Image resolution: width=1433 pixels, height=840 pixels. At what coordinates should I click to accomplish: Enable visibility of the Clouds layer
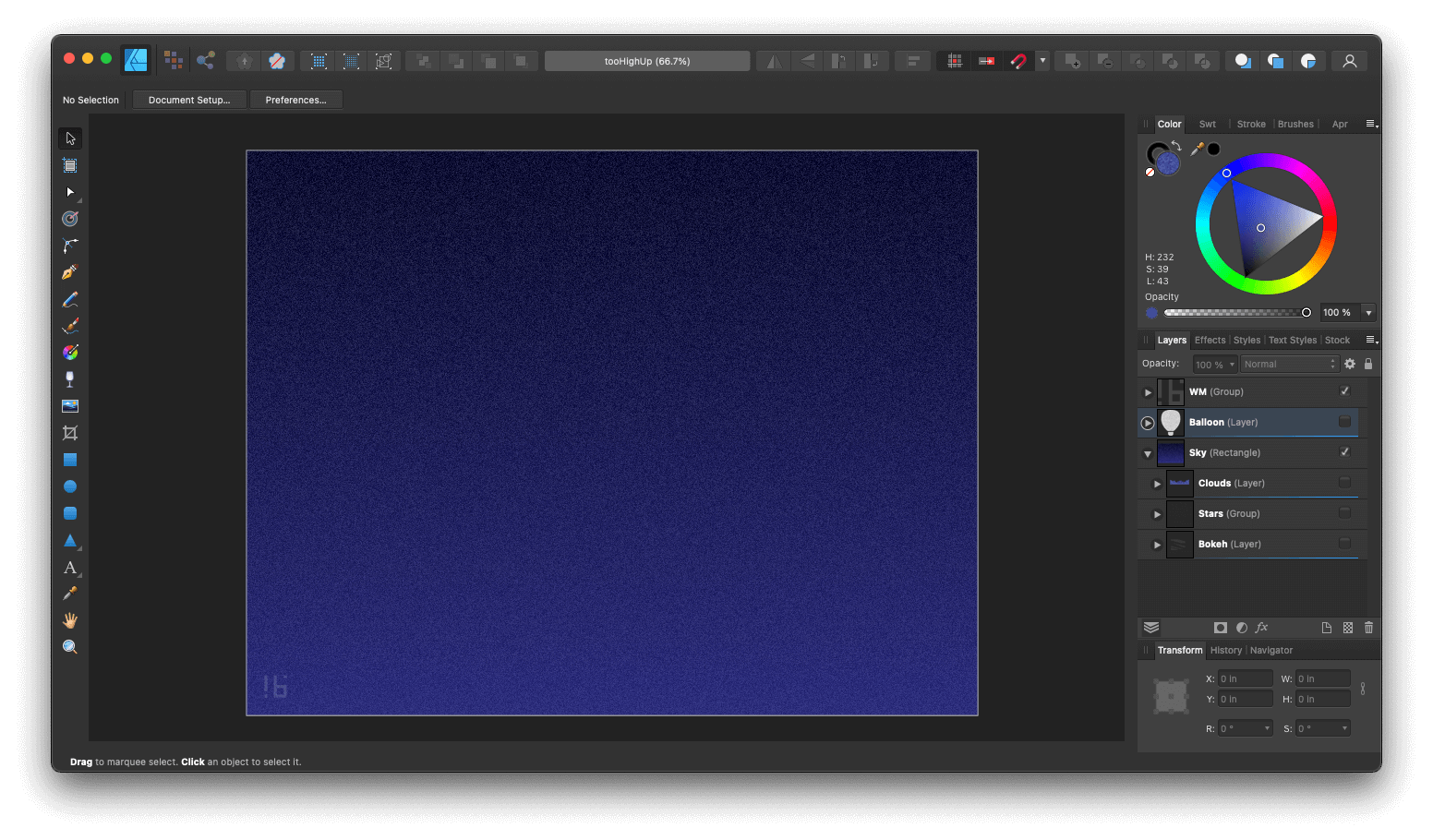1344,483
